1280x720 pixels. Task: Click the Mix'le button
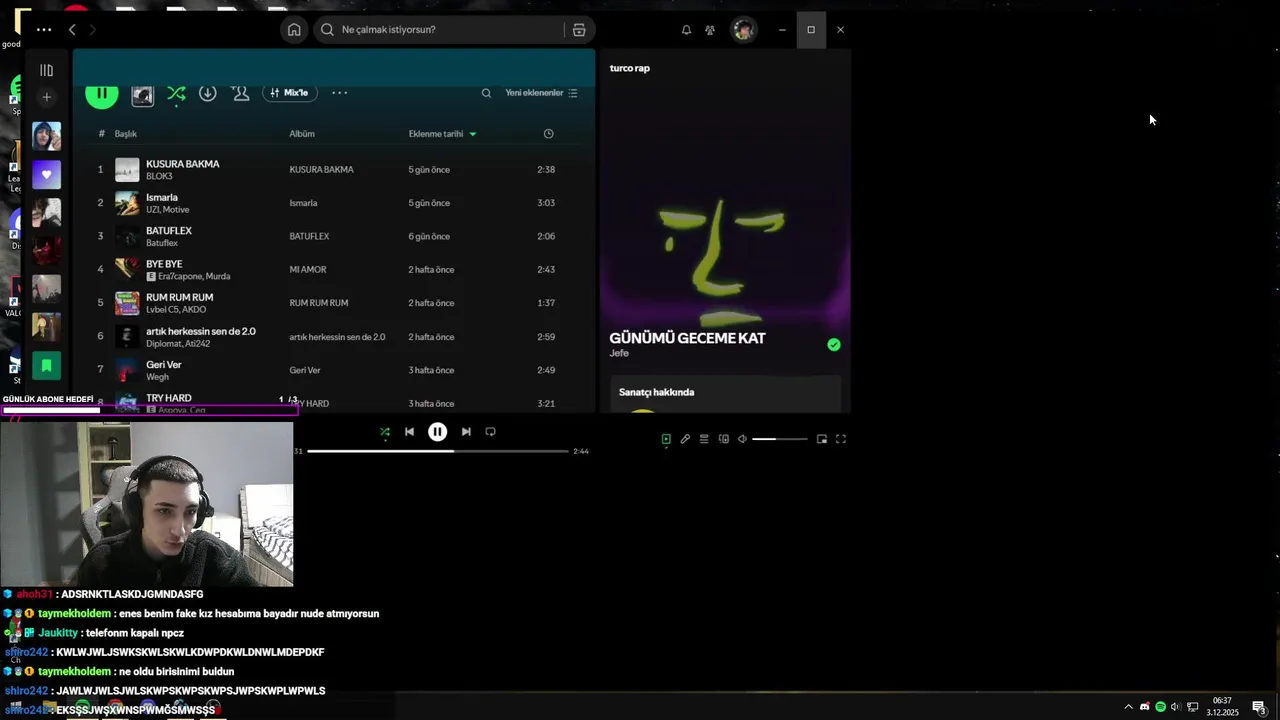coord(290,93)
